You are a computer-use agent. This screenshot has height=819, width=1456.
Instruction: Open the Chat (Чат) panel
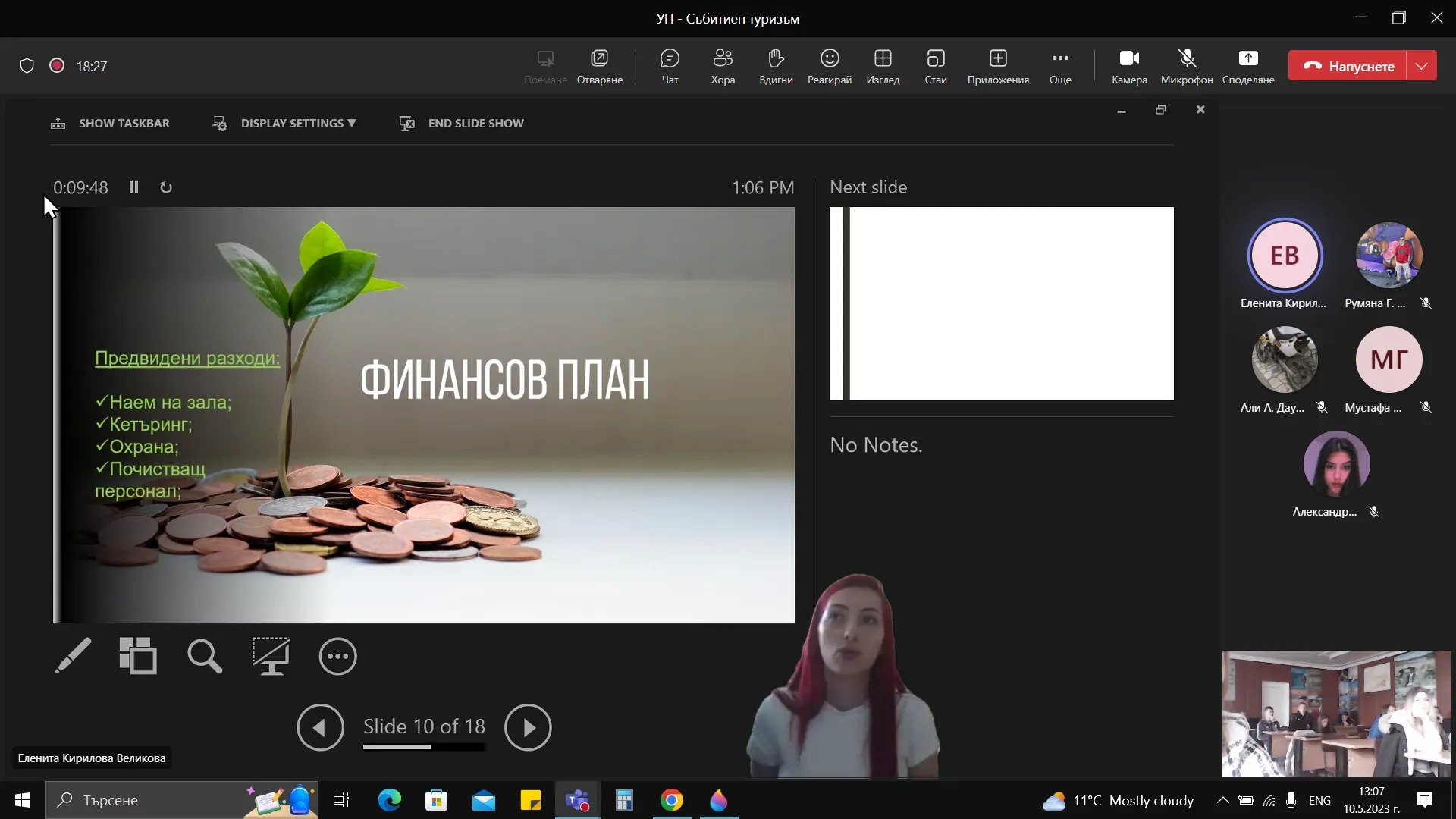[x=670, y=67]
